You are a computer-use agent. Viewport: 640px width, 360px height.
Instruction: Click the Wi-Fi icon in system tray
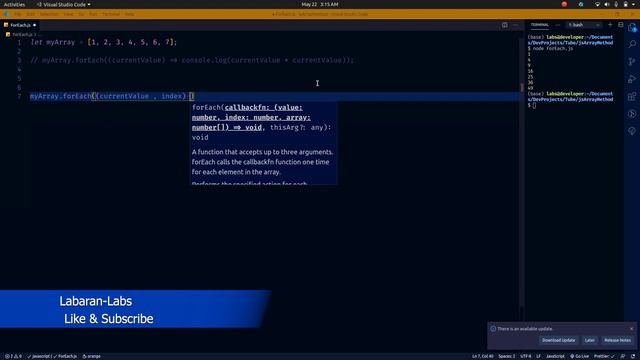(598, 4)
